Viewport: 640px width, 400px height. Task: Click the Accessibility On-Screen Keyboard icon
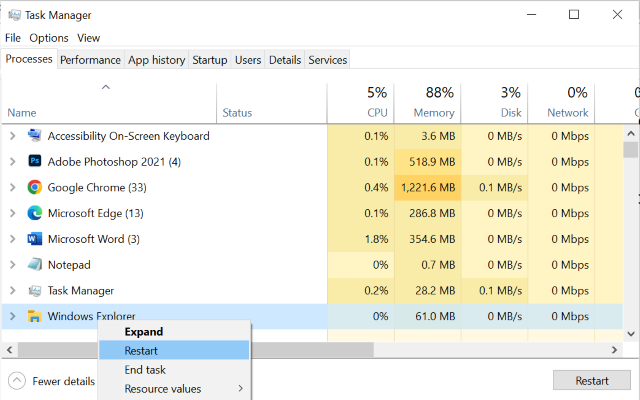click(35, 136)
